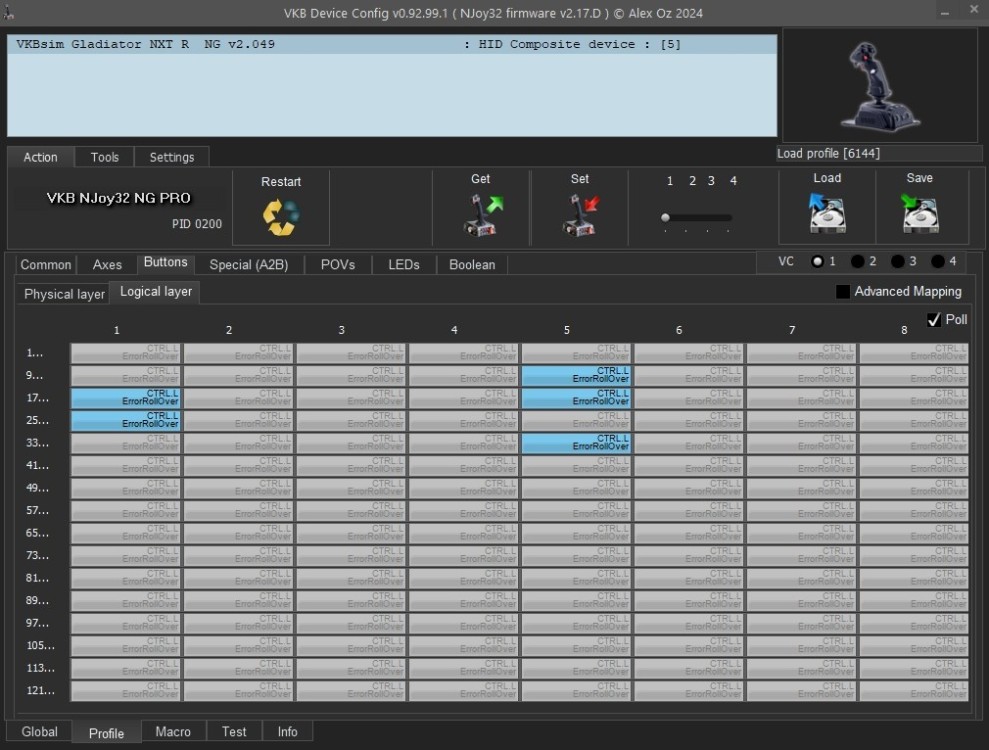Select VC radio button 2
This screenshot has width=989, height=750.
(858, 261)
